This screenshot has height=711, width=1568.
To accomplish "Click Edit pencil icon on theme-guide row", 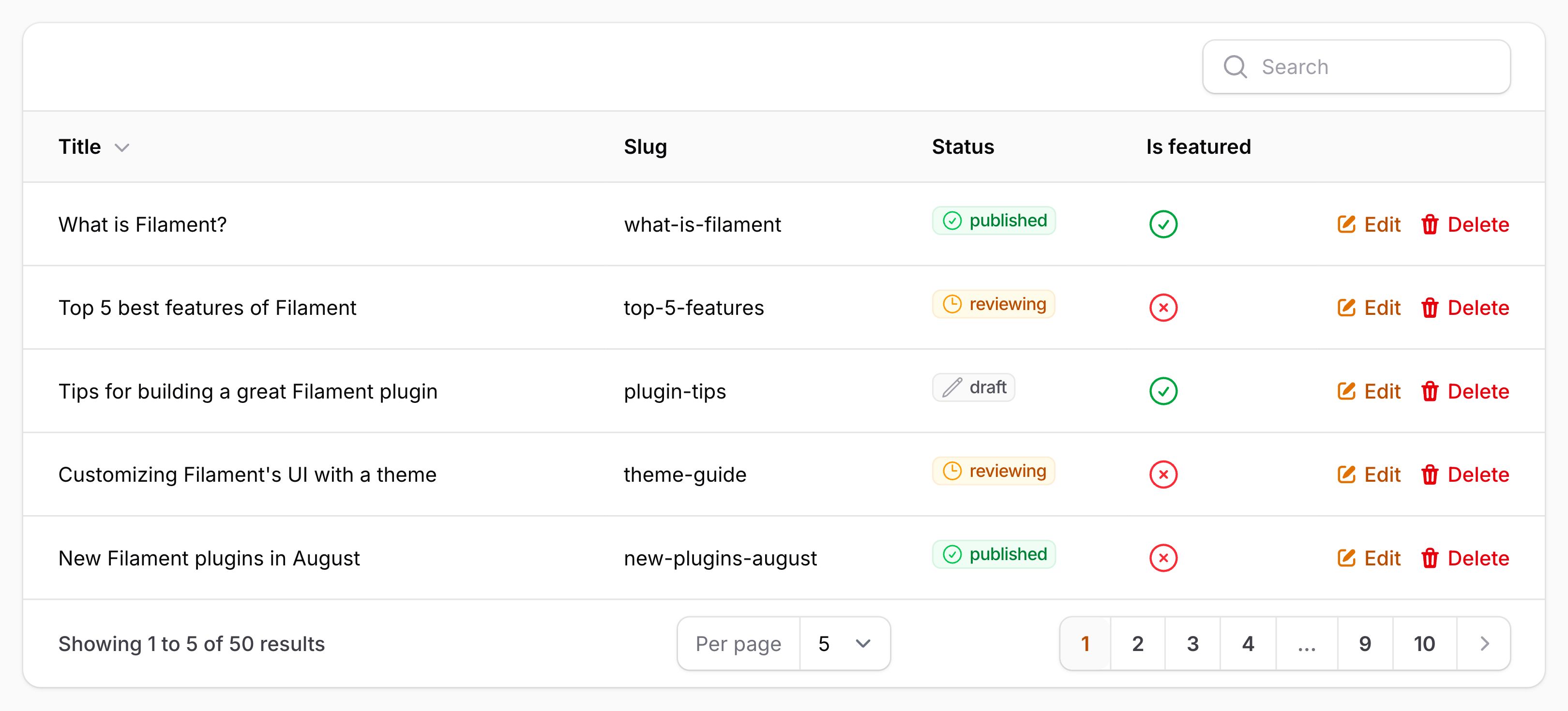I will 1346,474.
